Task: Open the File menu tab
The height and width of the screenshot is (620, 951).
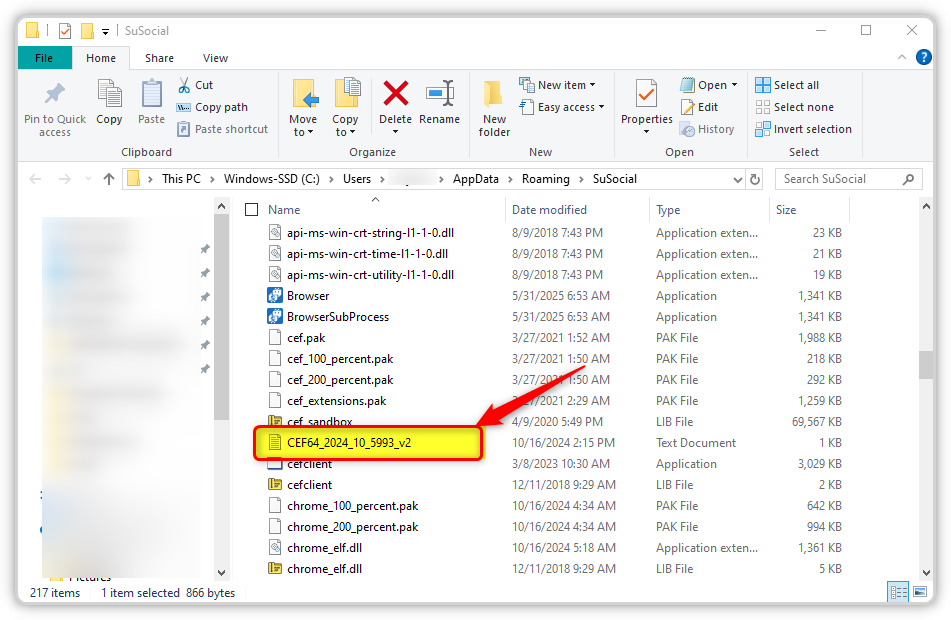Action: [x=44, y=58]
